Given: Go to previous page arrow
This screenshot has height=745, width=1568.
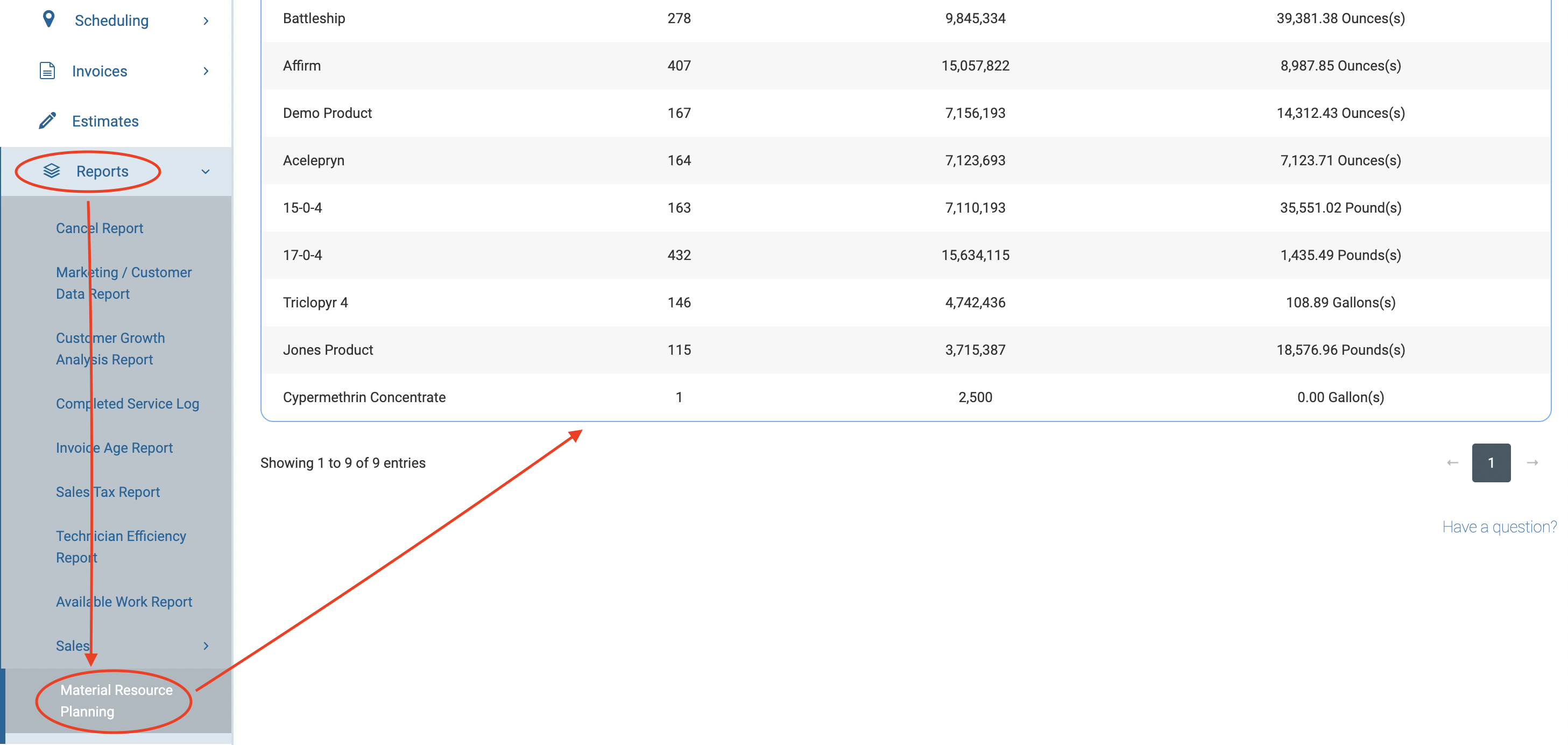Looking at the screenshot, I should tap(1452, 463).
